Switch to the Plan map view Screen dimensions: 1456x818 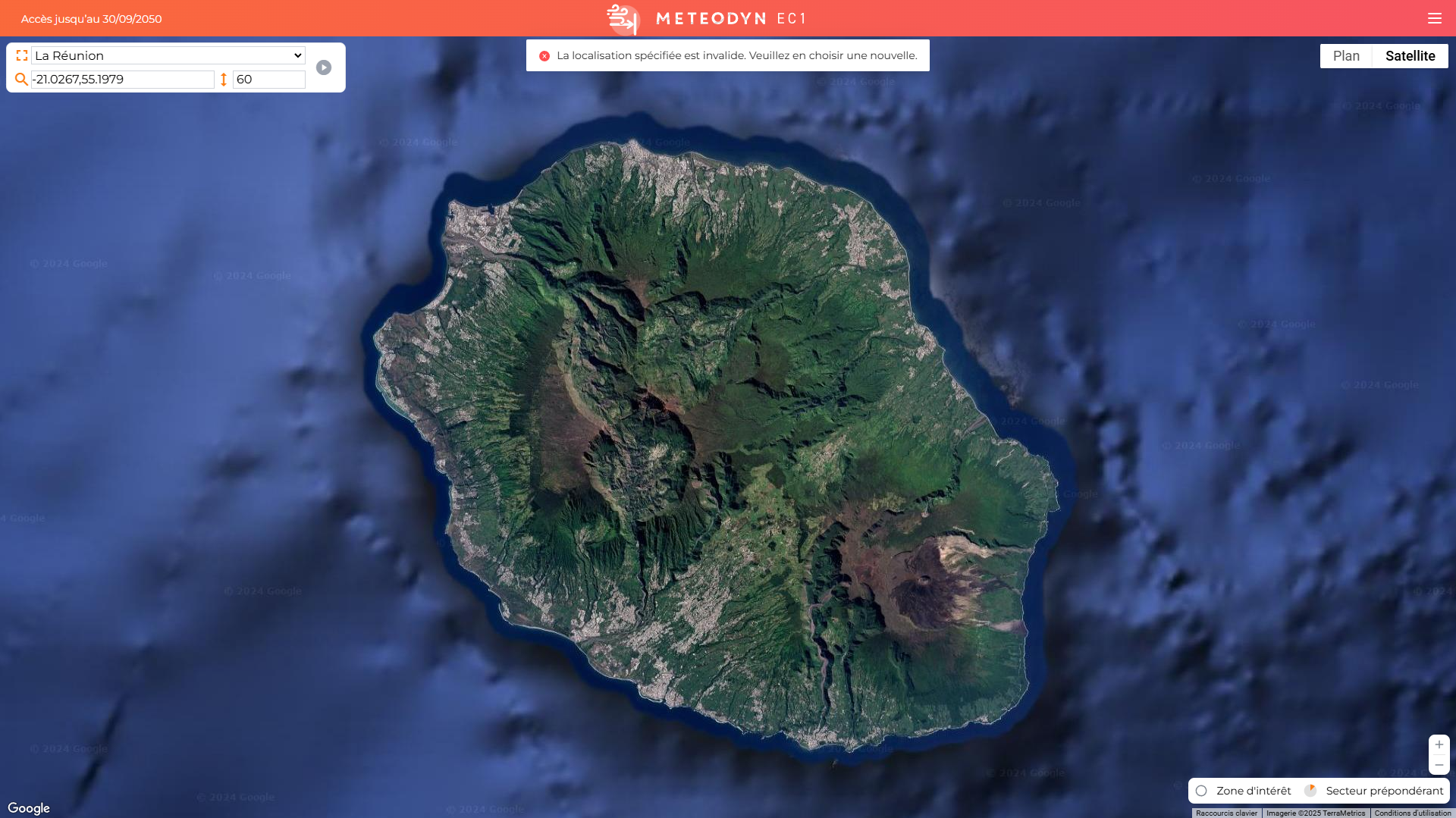click(1346, 56)
